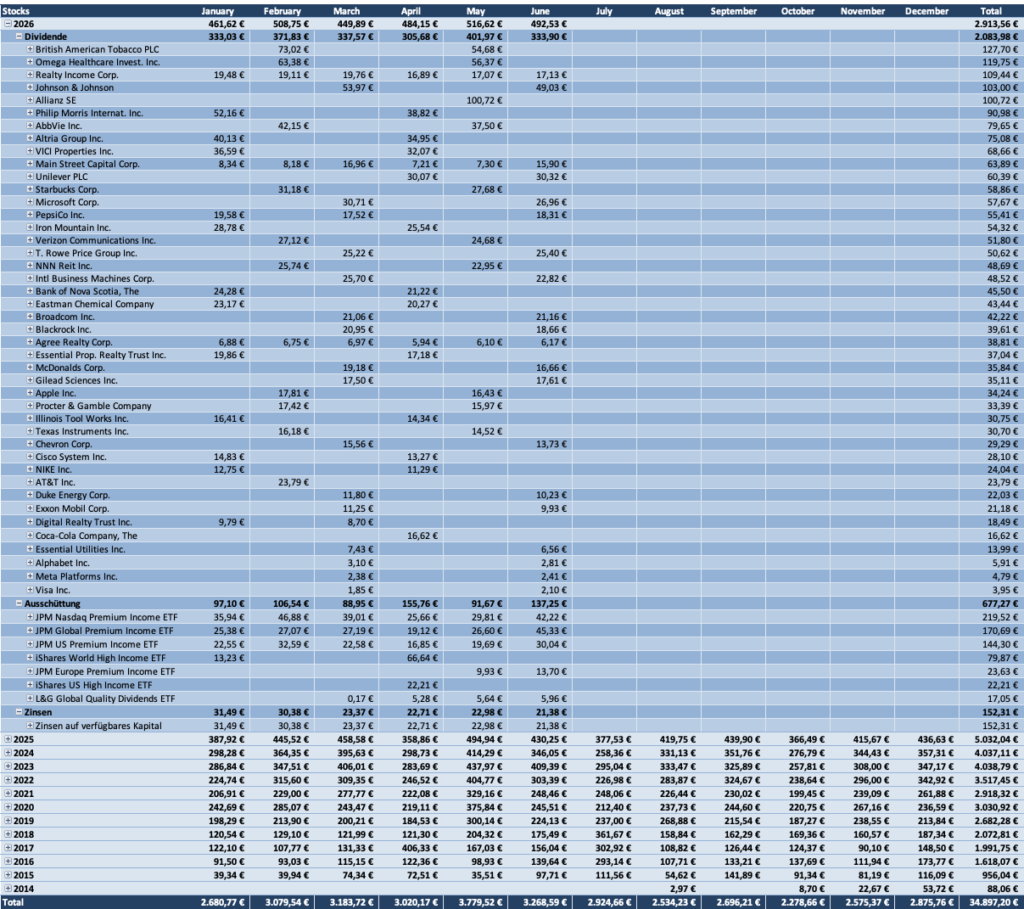Expand JPM Nasdaq Premium Income ETF row
The image size is (1024, 909).
[x=30, y=616]
